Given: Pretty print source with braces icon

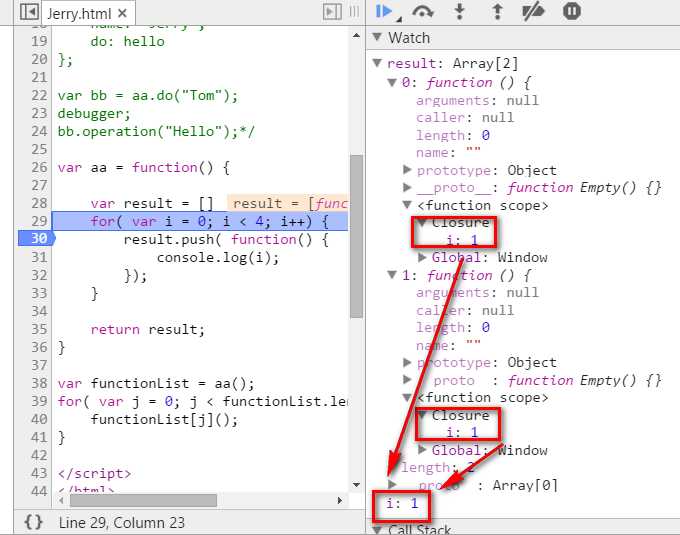Looking at the screenshot, I should coord(33,522).
